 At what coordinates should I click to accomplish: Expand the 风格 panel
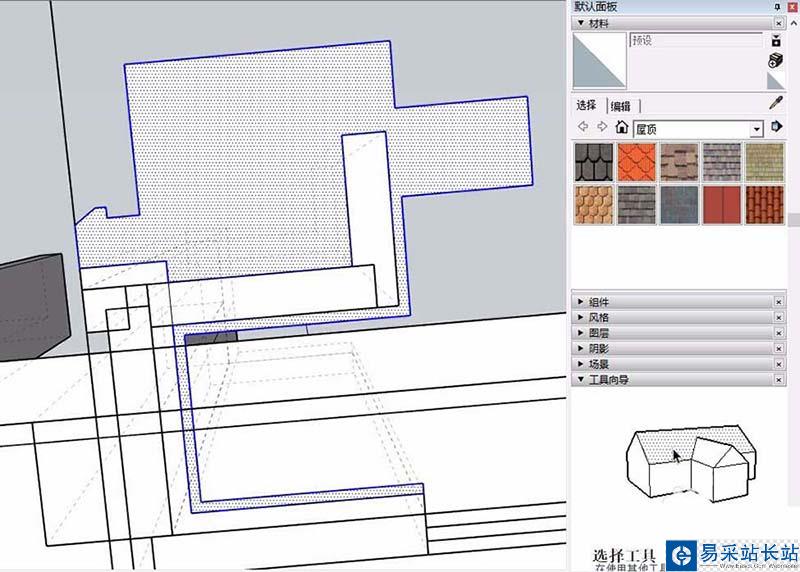(581, 317)
